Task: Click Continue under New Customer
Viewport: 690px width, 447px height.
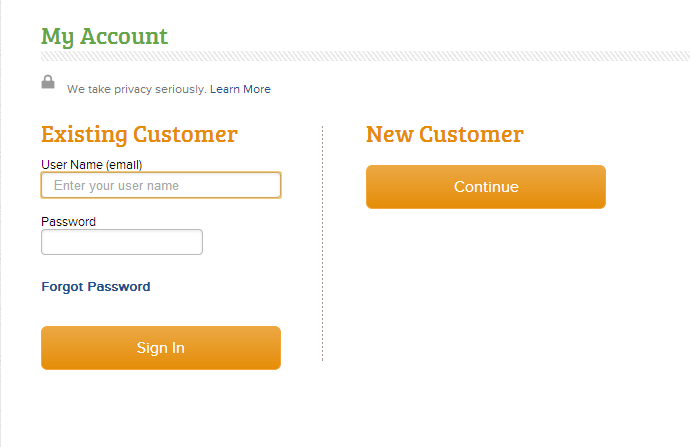Action: [486, 187]
